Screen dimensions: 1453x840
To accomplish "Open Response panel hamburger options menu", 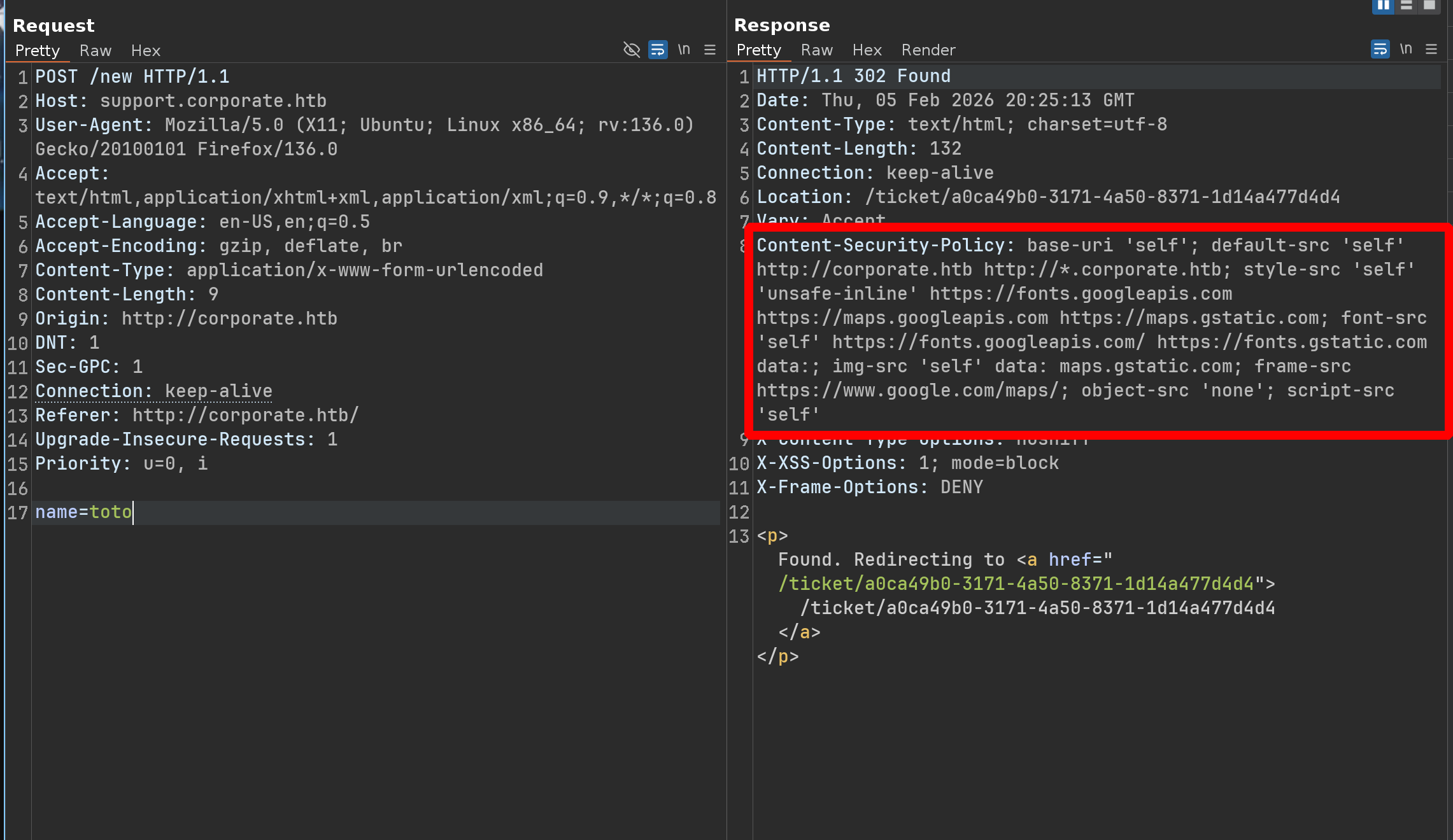I will [x=1431, y=49].
